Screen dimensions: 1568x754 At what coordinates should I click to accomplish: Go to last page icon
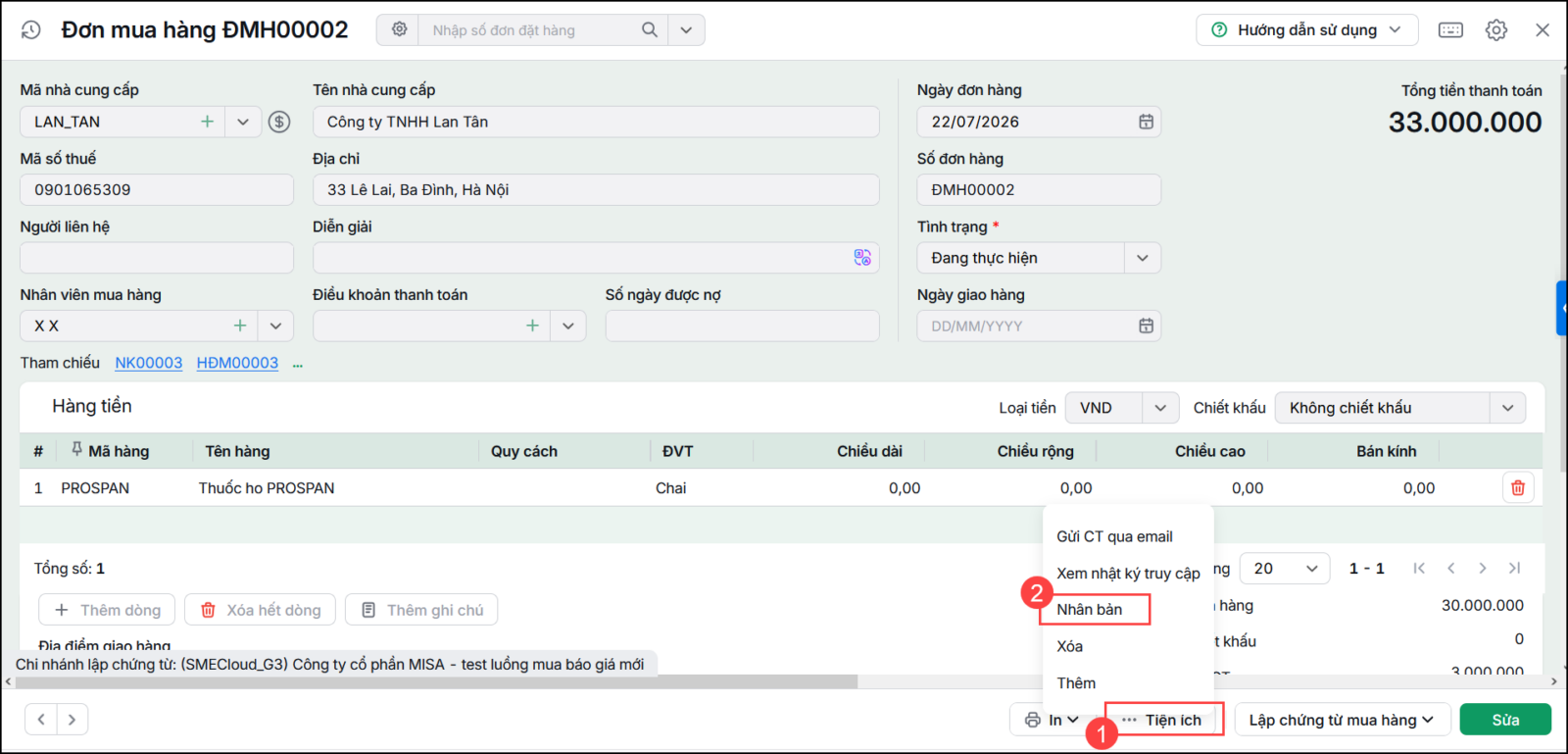(1515, 568)
